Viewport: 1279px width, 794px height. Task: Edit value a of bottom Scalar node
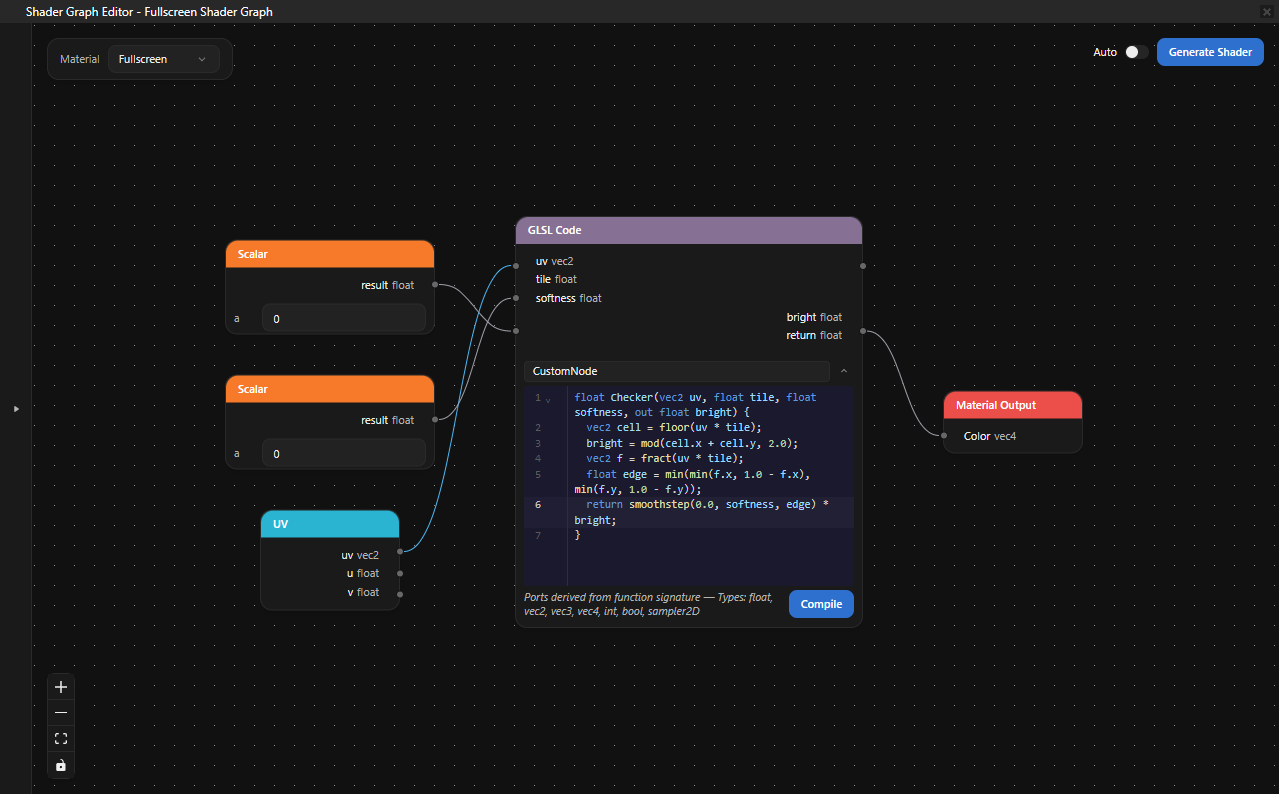343,453
